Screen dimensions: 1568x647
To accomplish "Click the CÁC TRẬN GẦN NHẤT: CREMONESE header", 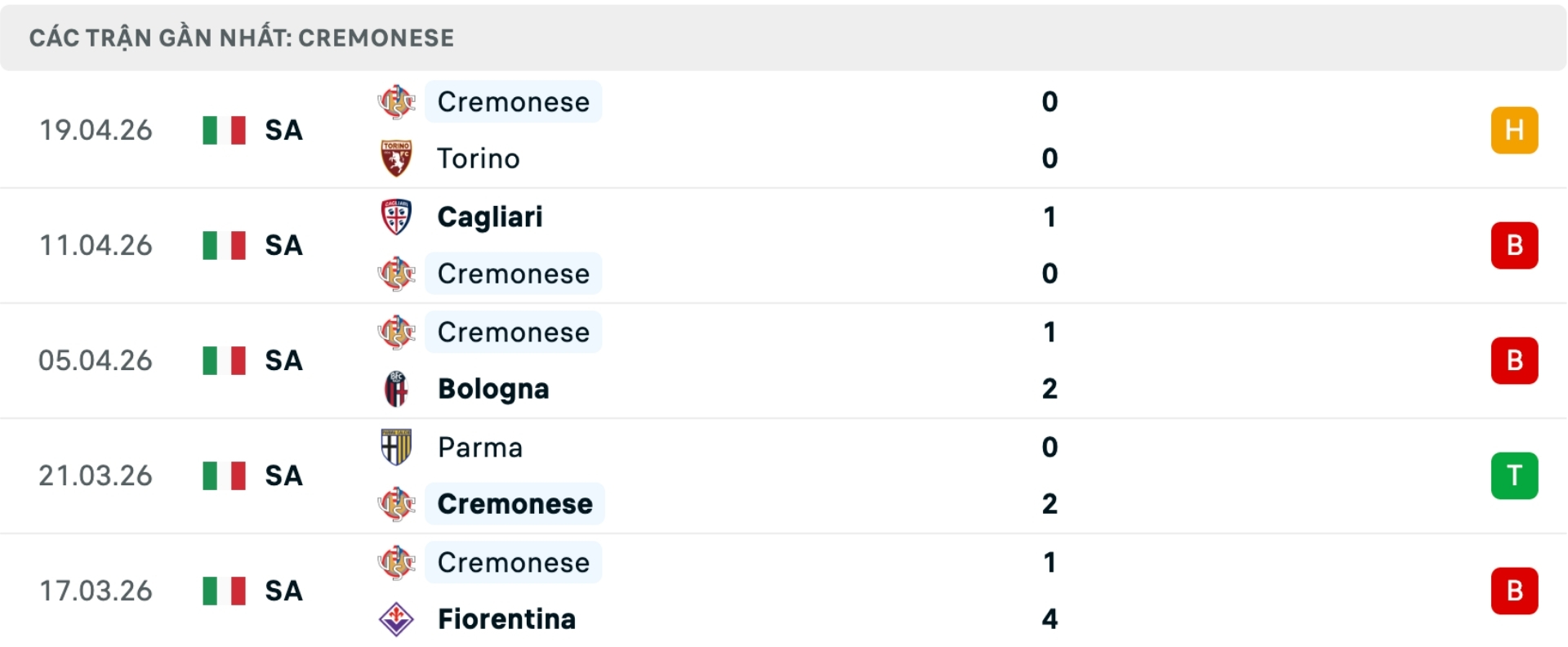I will pyautogui.click(x=242, y=38).
